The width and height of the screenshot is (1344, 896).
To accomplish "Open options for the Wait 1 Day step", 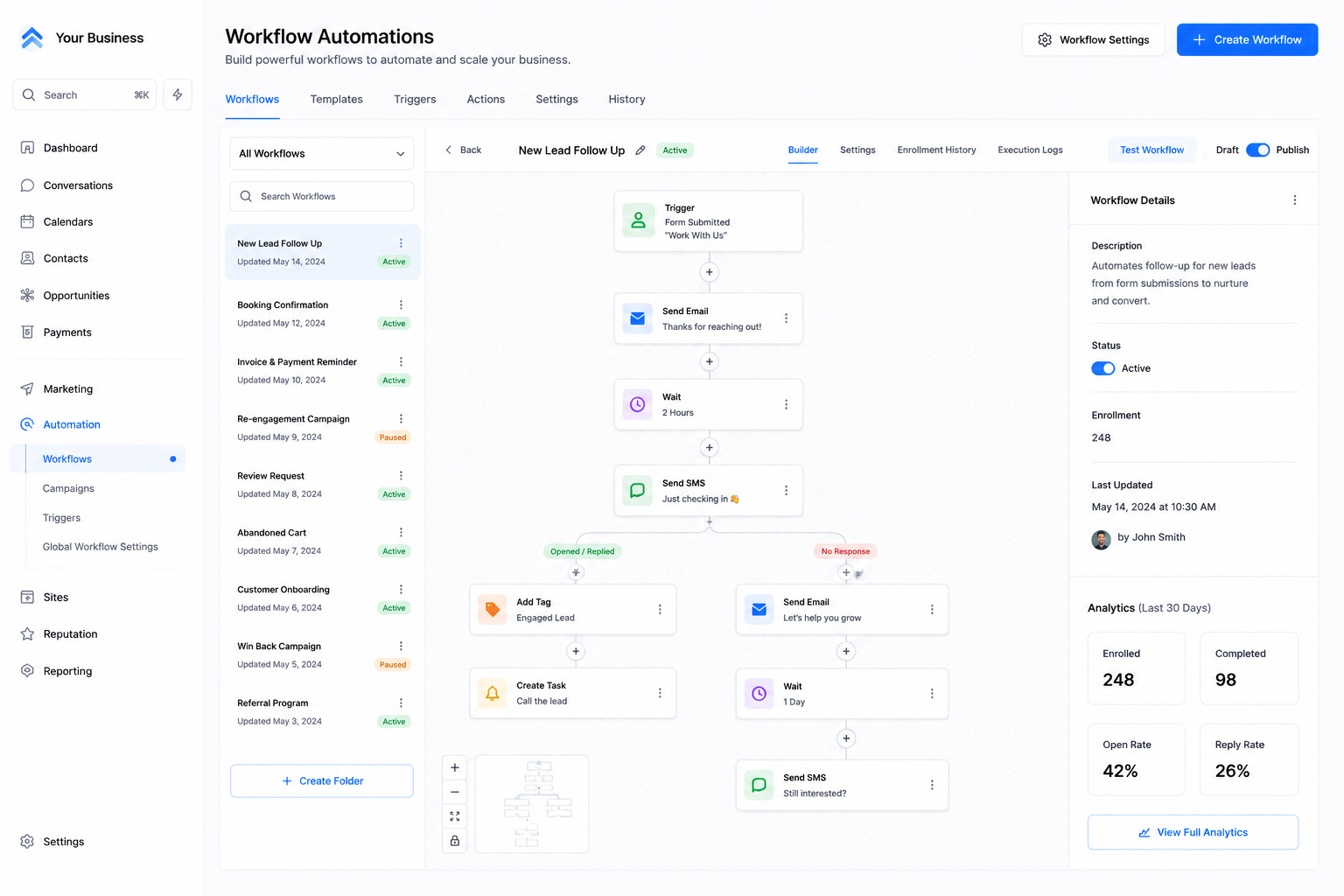I will [x=932, y=694].
